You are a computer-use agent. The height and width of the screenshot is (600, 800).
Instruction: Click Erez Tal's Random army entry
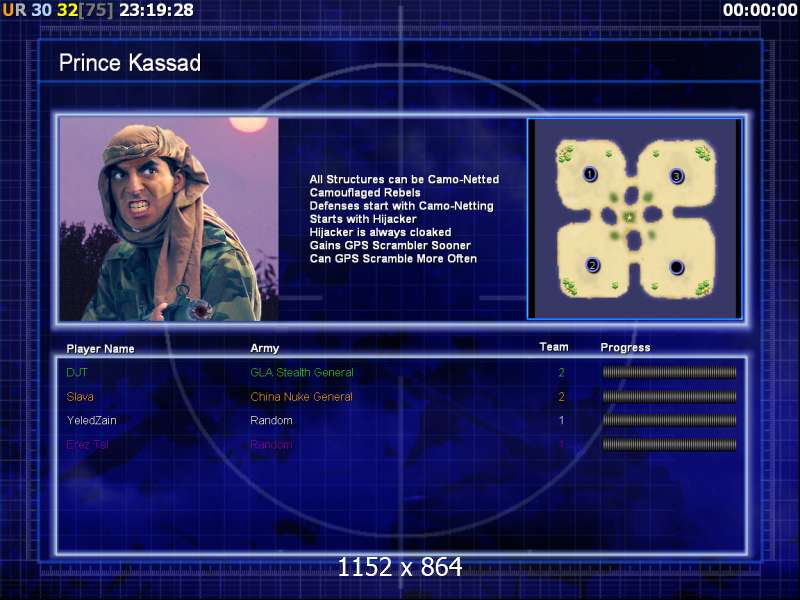[271, 444]
